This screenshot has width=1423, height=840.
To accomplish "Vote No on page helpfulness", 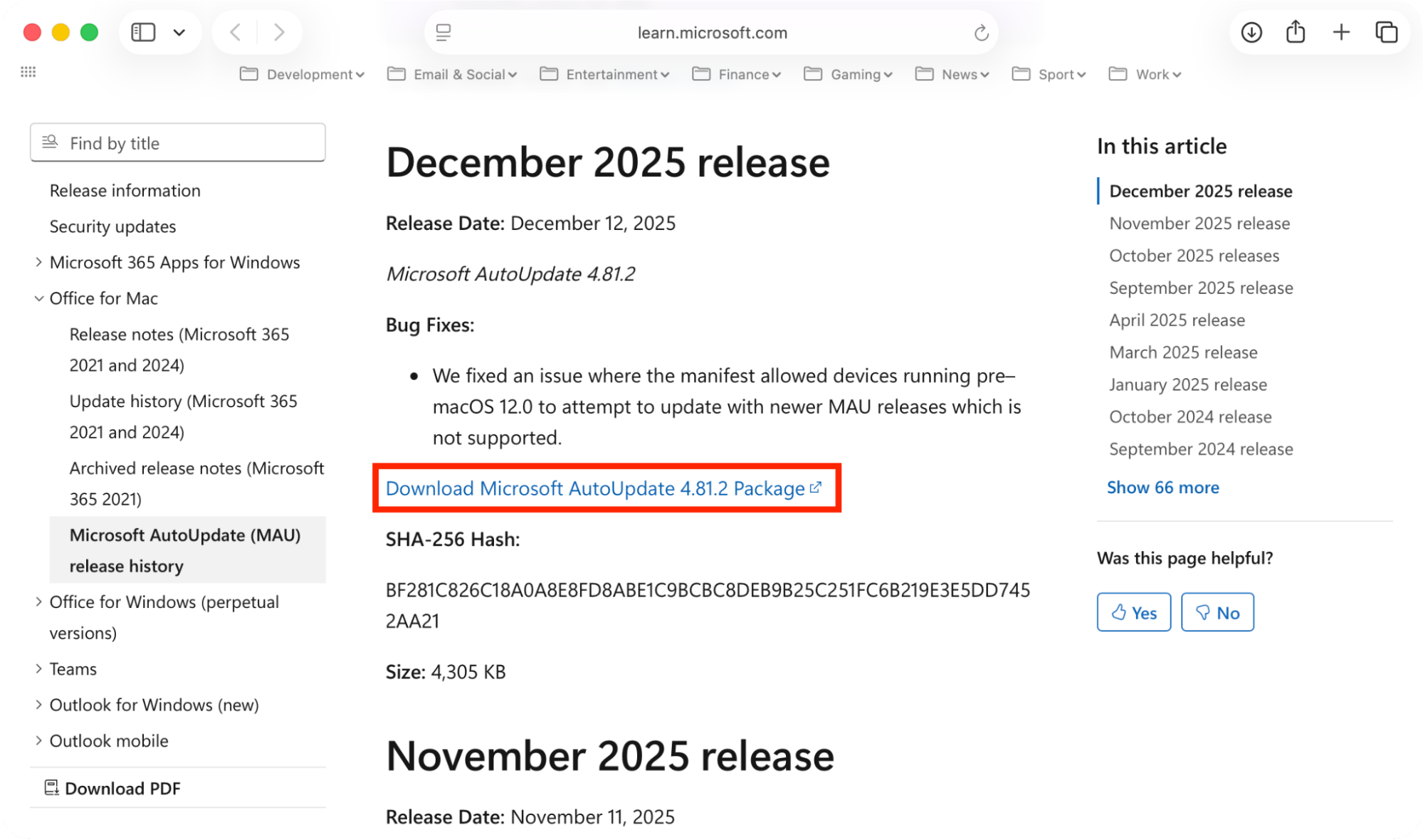I will [1217, 611].
